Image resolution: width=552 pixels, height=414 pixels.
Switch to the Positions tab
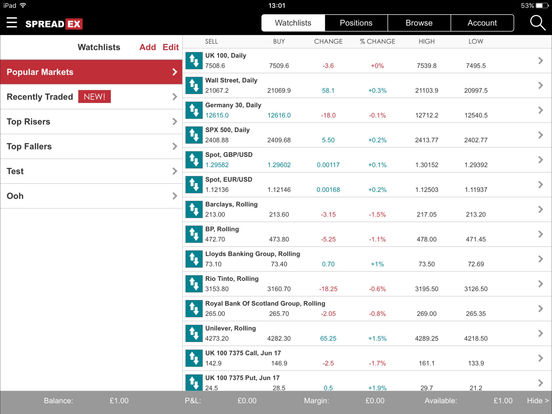click(x=356, y=23)
